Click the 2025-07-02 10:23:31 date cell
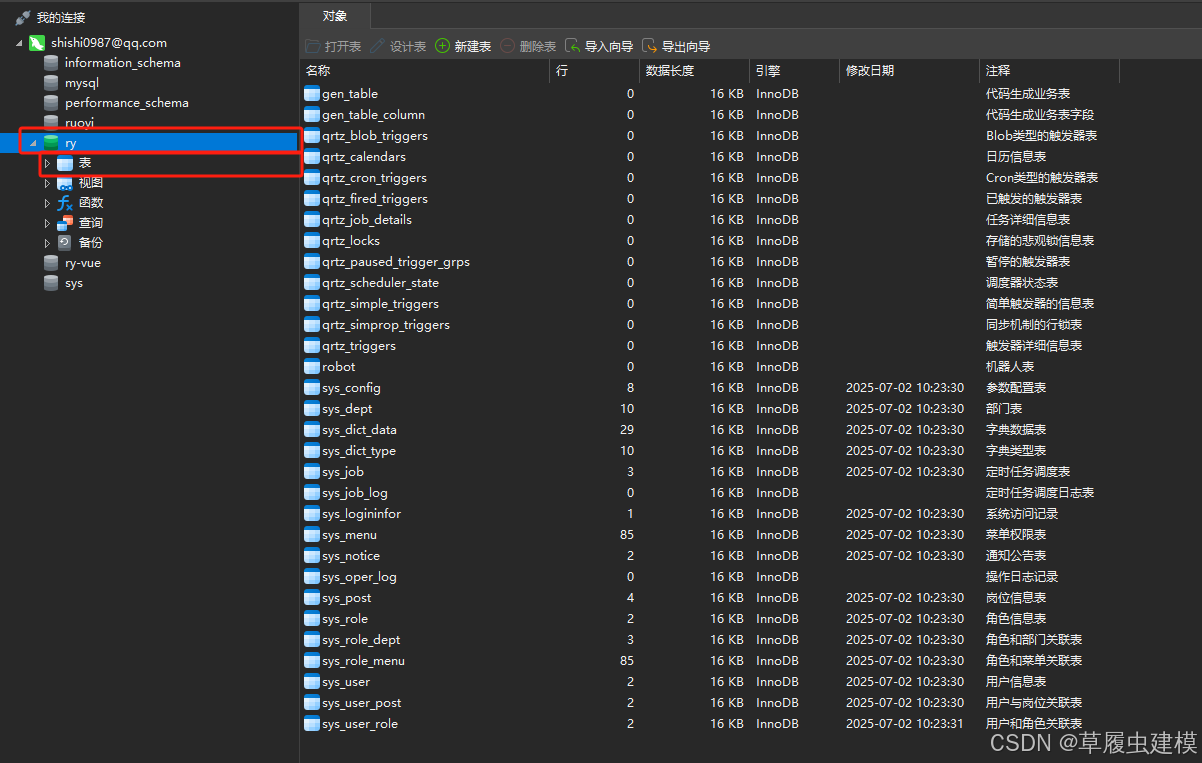 905,724
